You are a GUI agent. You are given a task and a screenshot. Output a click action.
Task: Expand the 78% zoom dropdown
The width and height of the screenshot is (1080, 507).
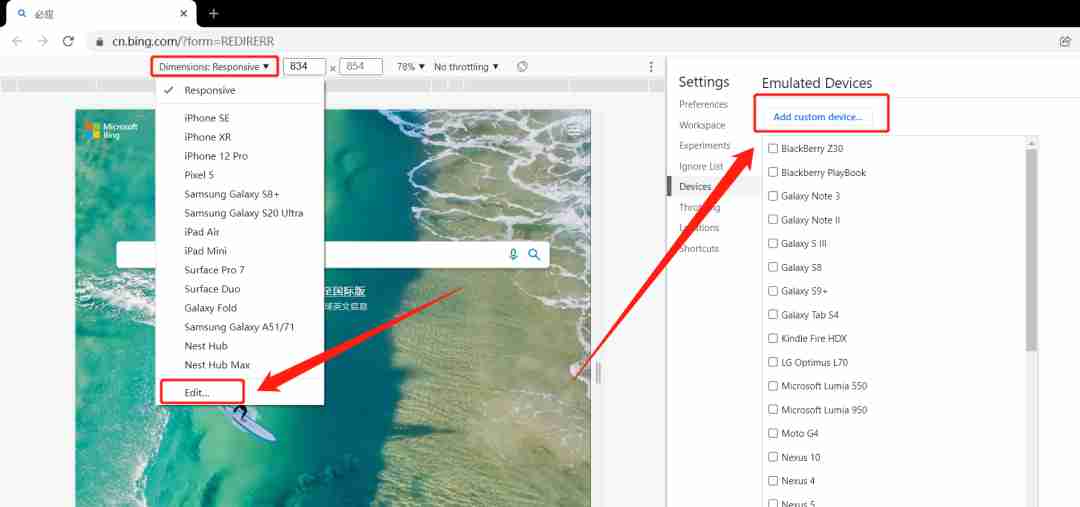click(x=411, y=67)
